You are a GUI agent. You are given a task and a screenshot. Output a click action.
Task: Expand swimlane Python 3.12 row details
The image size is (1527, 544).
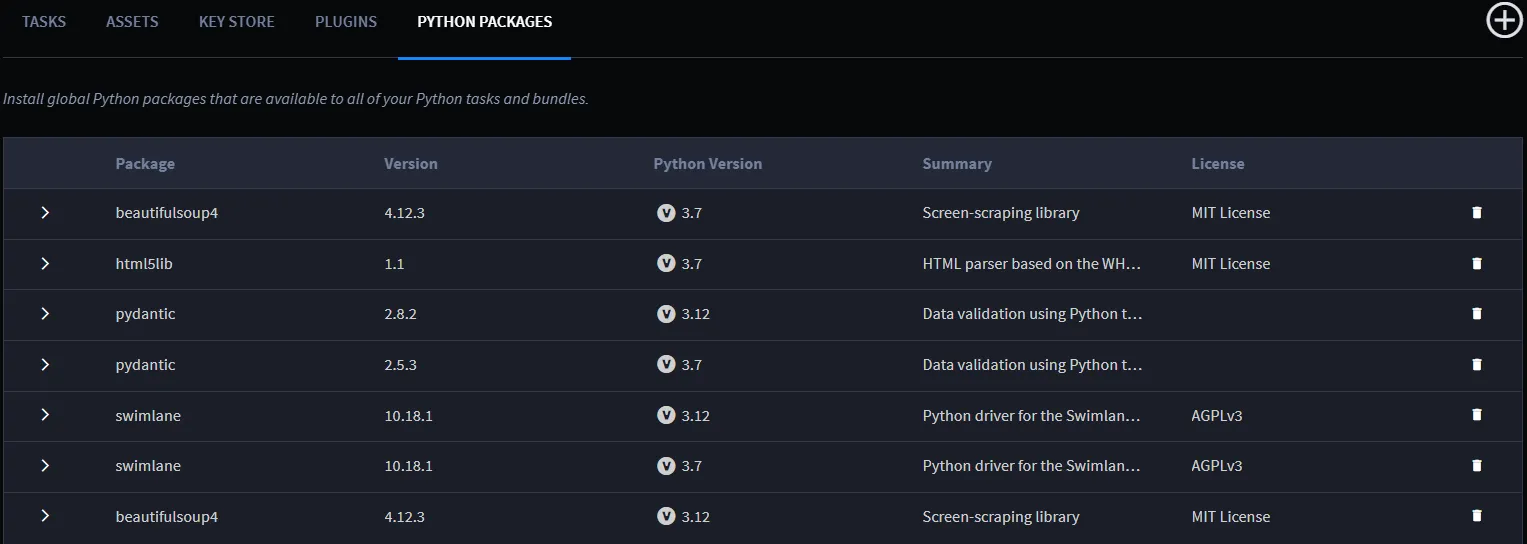click(x=45, y=415)
